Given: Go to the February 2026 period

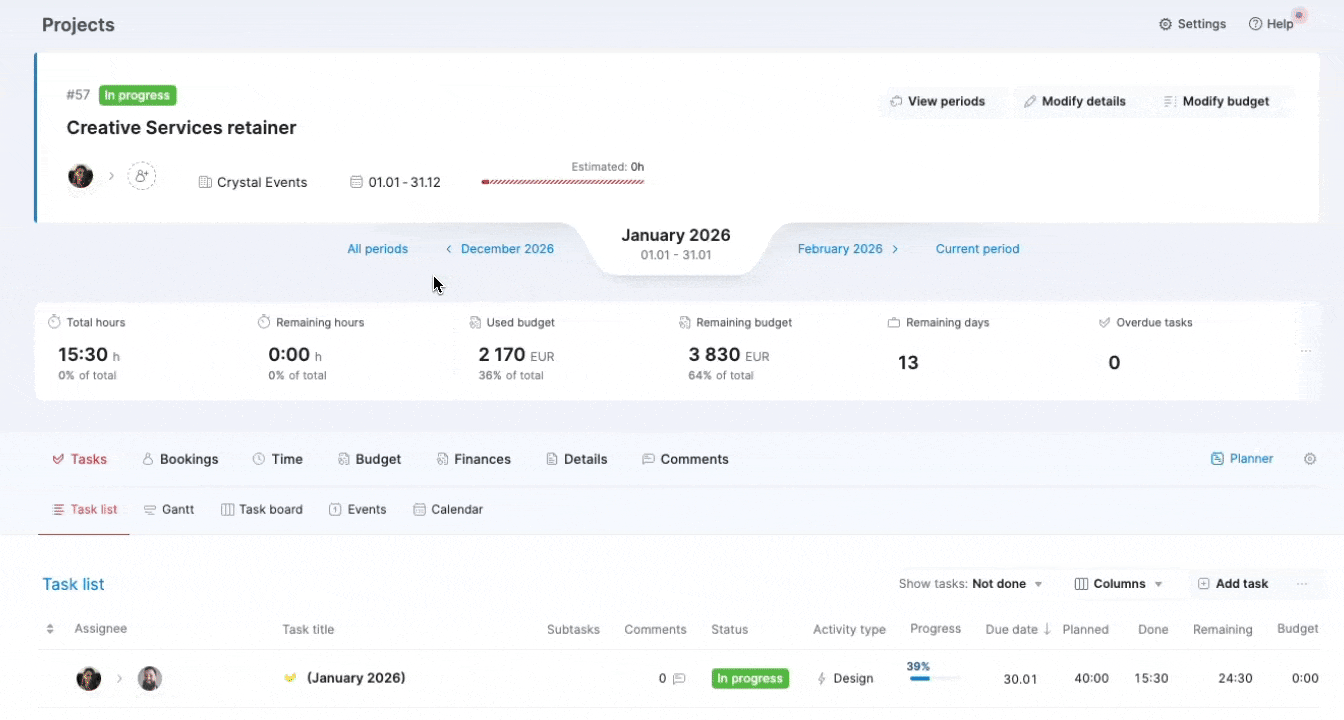Looking at the screenshot, I should pos(847,249).
